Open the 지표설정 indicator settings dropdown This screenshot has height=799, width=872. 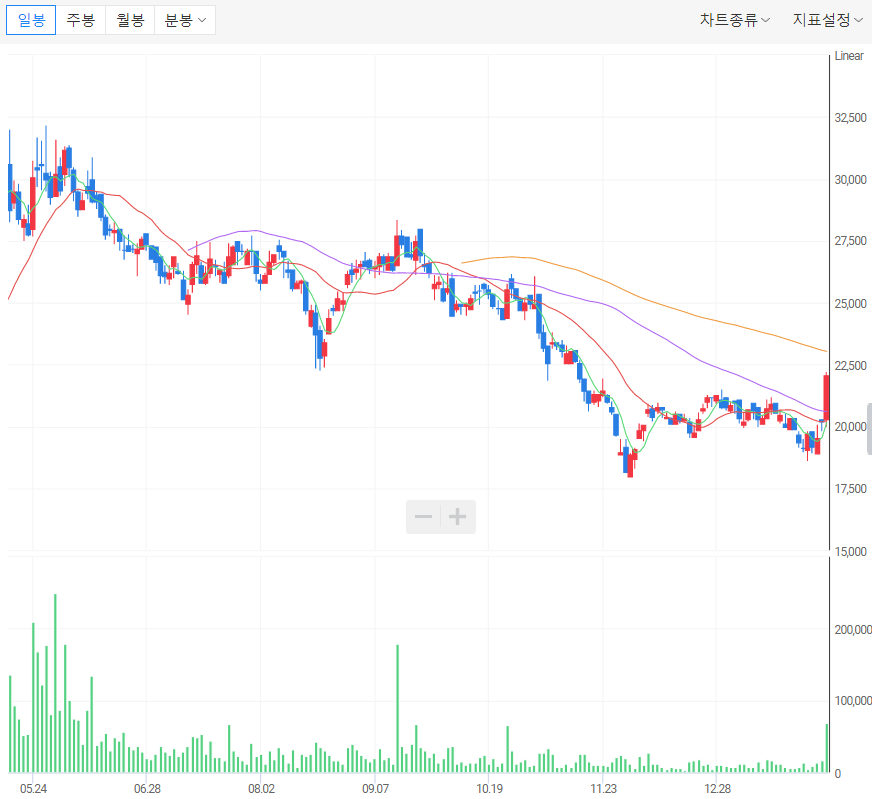click(827, 20)
